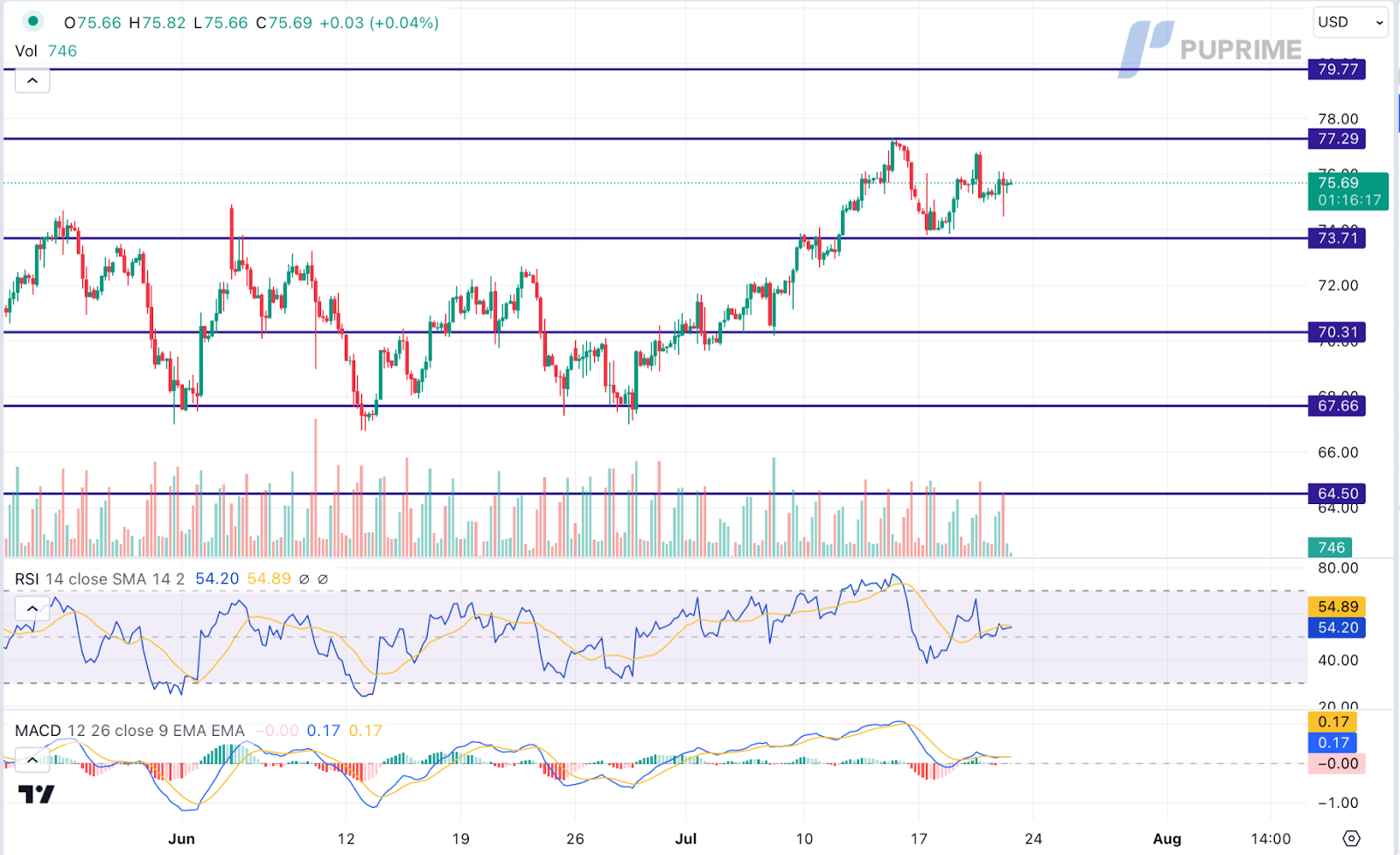
Task: Click the TradingView logo
Action: [x=37, y=794]
